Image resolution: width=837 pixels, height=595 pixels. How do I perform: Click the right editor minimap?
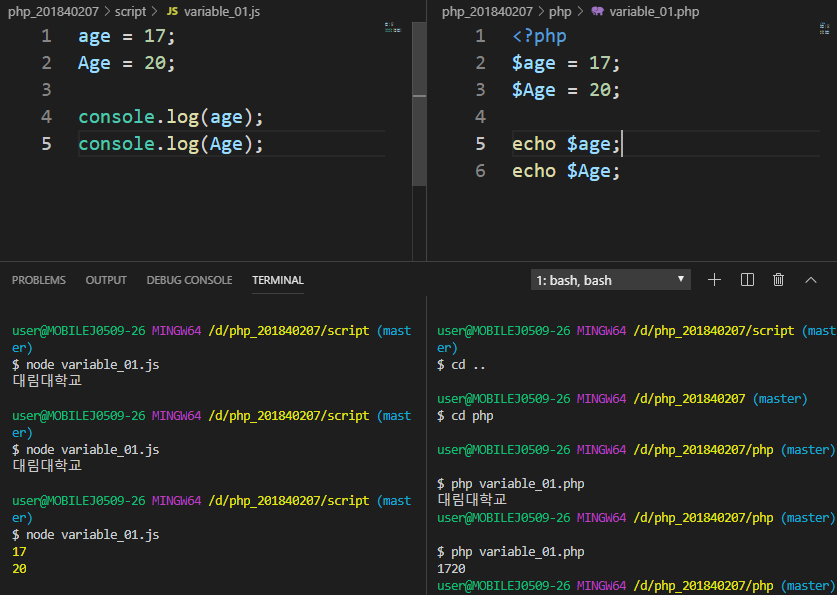click(825, 29)
